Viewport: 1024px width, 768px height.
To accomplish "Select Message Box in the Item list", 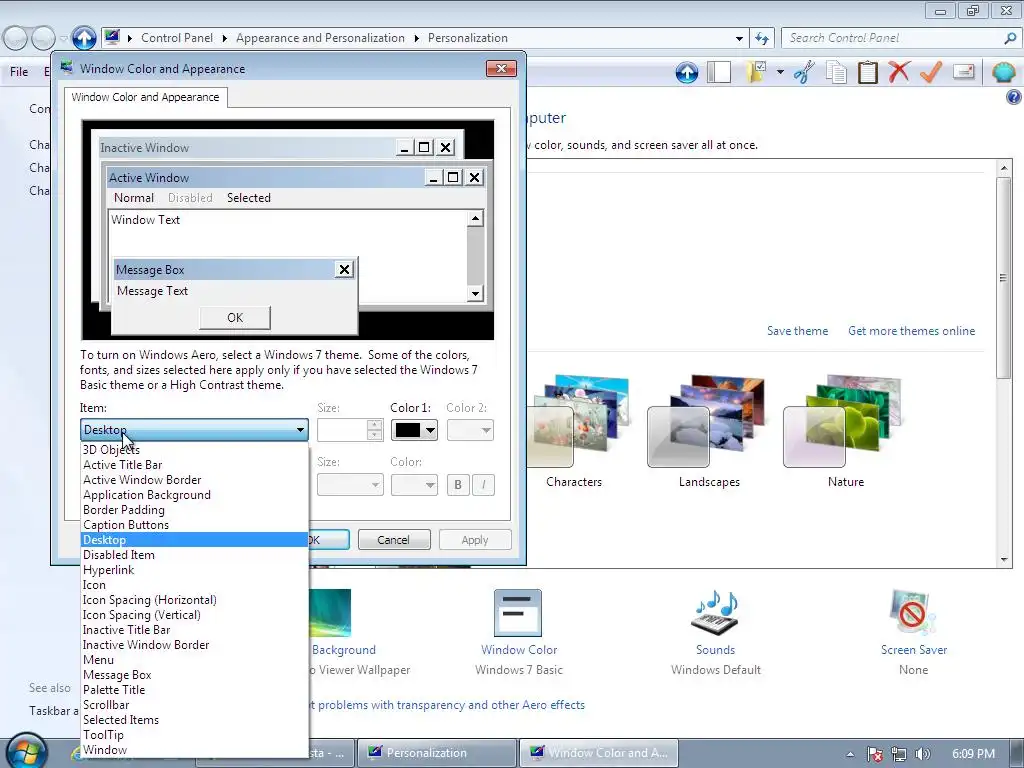I will pos(194,675).
